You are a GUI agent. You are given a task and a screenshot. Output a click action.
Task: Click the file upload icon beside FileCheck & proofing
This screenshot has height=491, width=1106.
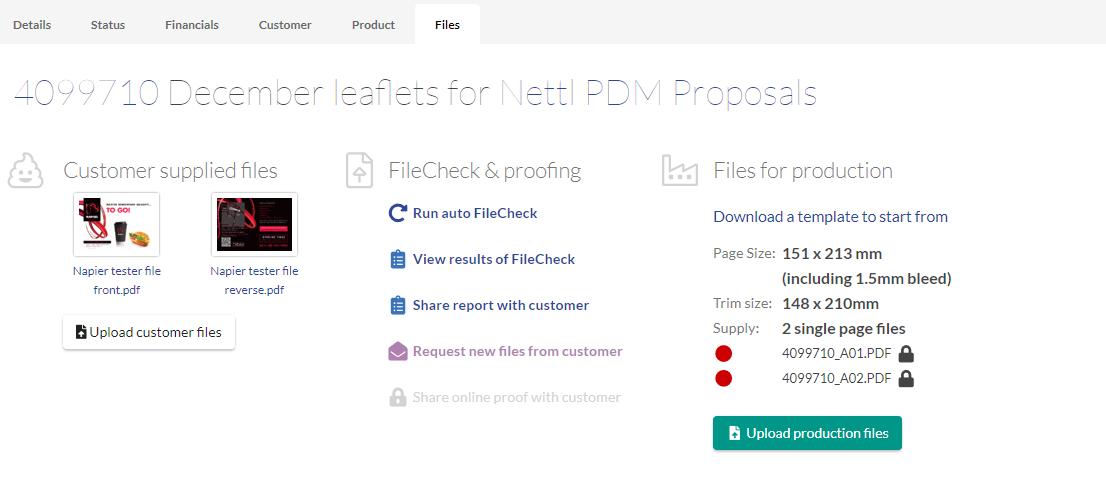pos(359,171)
